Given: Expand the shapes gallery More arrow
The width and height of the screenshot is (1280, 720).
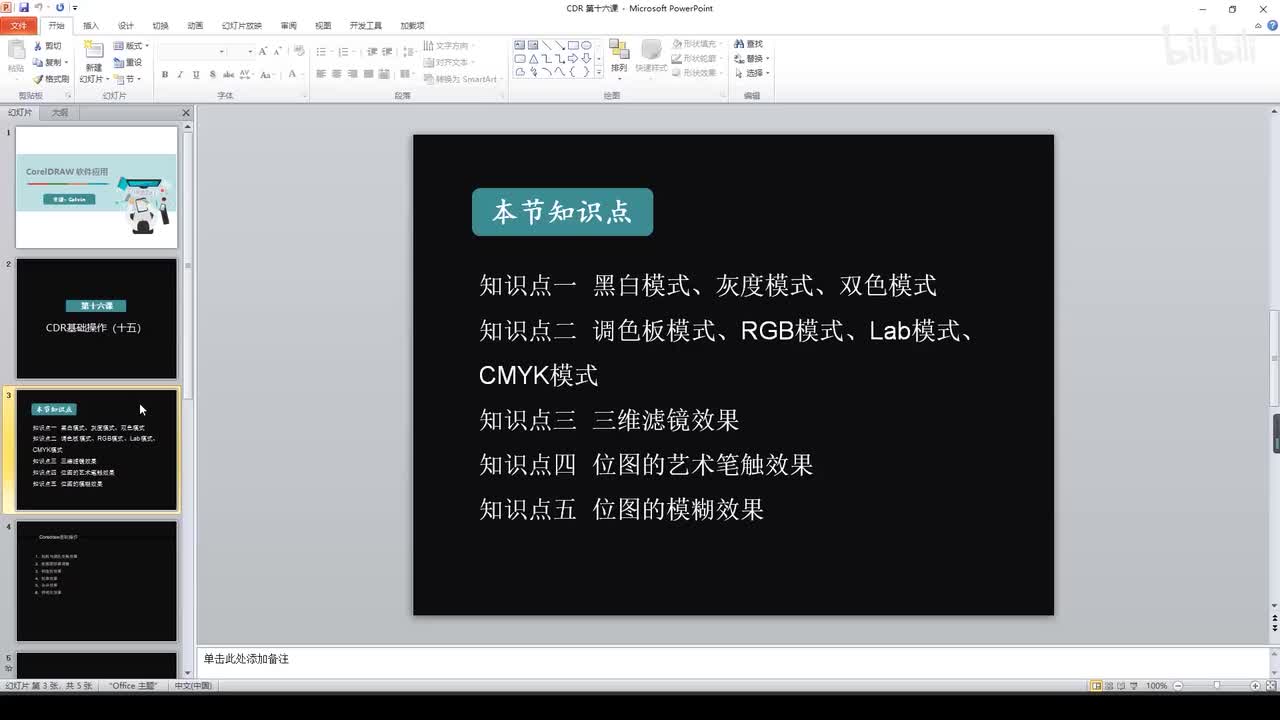Looking at the screenshot, I should click(599, 72).
